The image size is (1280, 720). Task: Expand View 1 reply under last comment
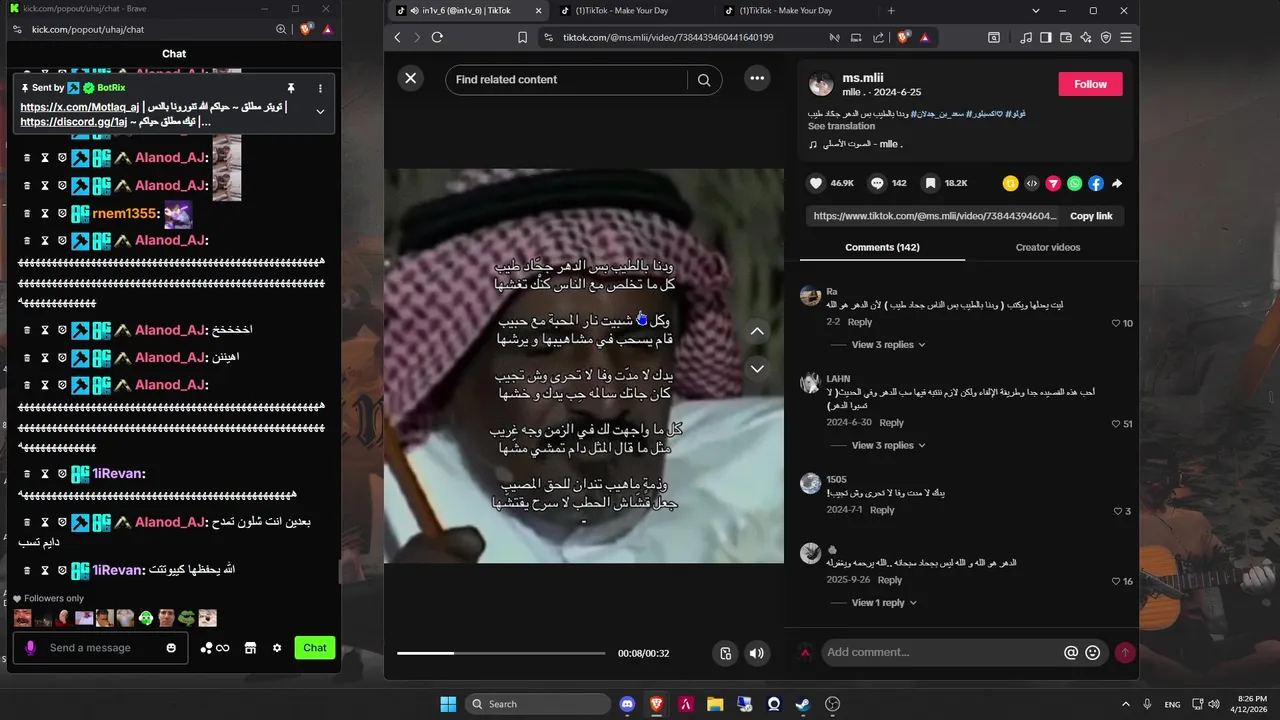pyautogui.click(x=884, y=603)
